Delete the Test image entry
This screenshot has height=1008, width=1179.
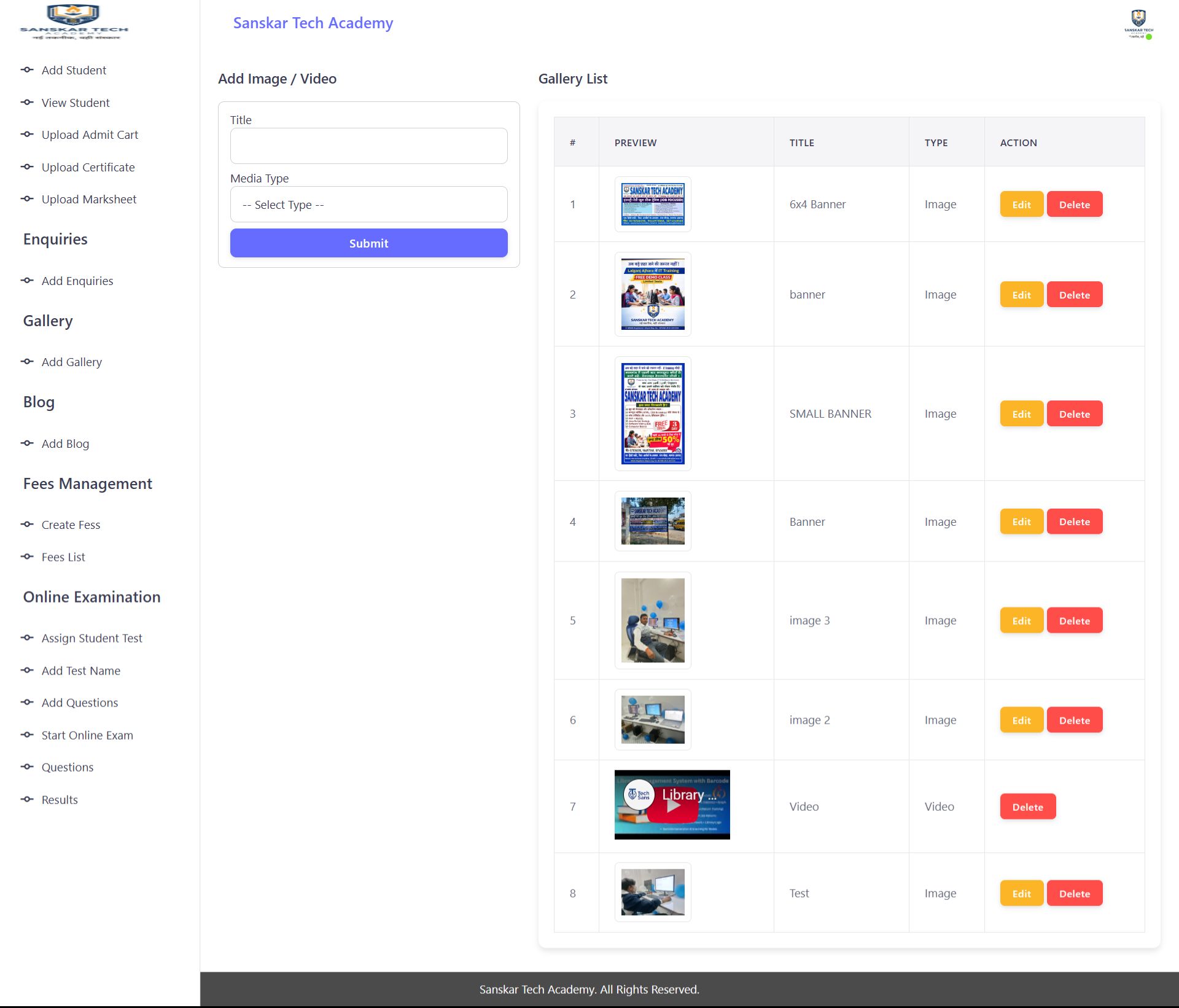(x=1074, y=893)
